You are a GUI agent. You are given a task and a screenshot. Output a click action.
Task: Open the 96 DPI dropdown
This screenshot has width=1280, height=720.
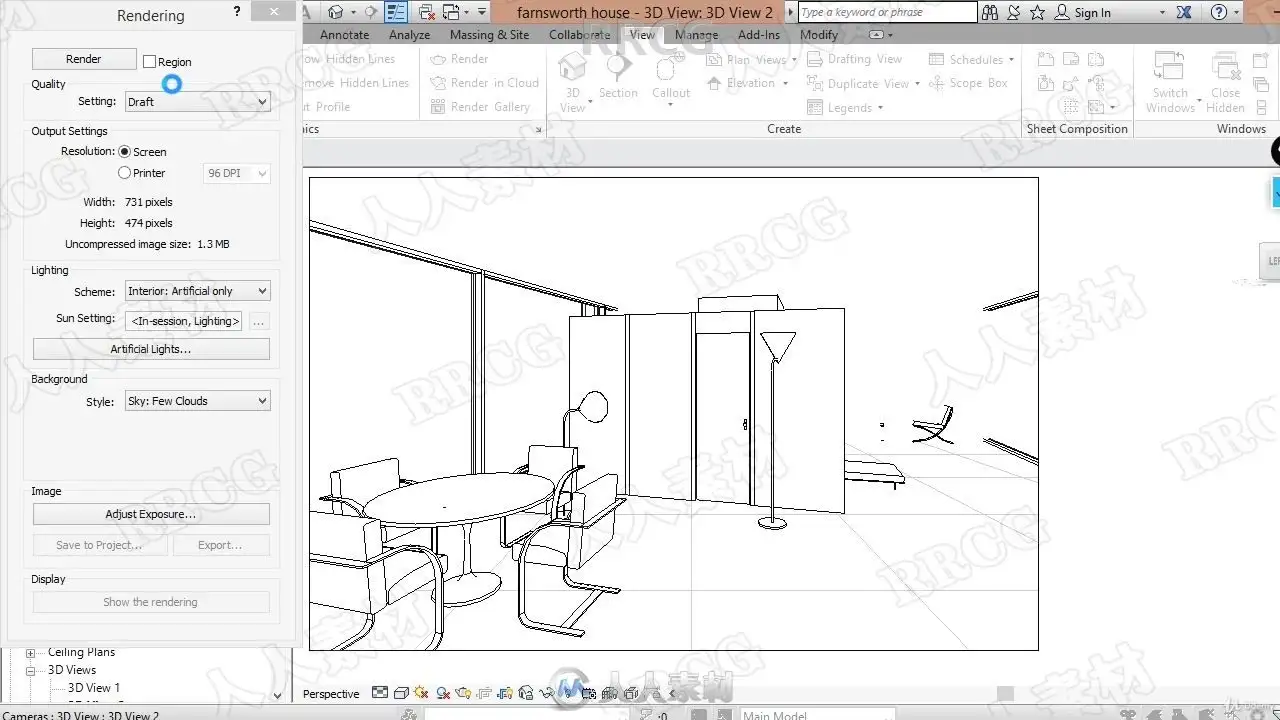(237, 173)
